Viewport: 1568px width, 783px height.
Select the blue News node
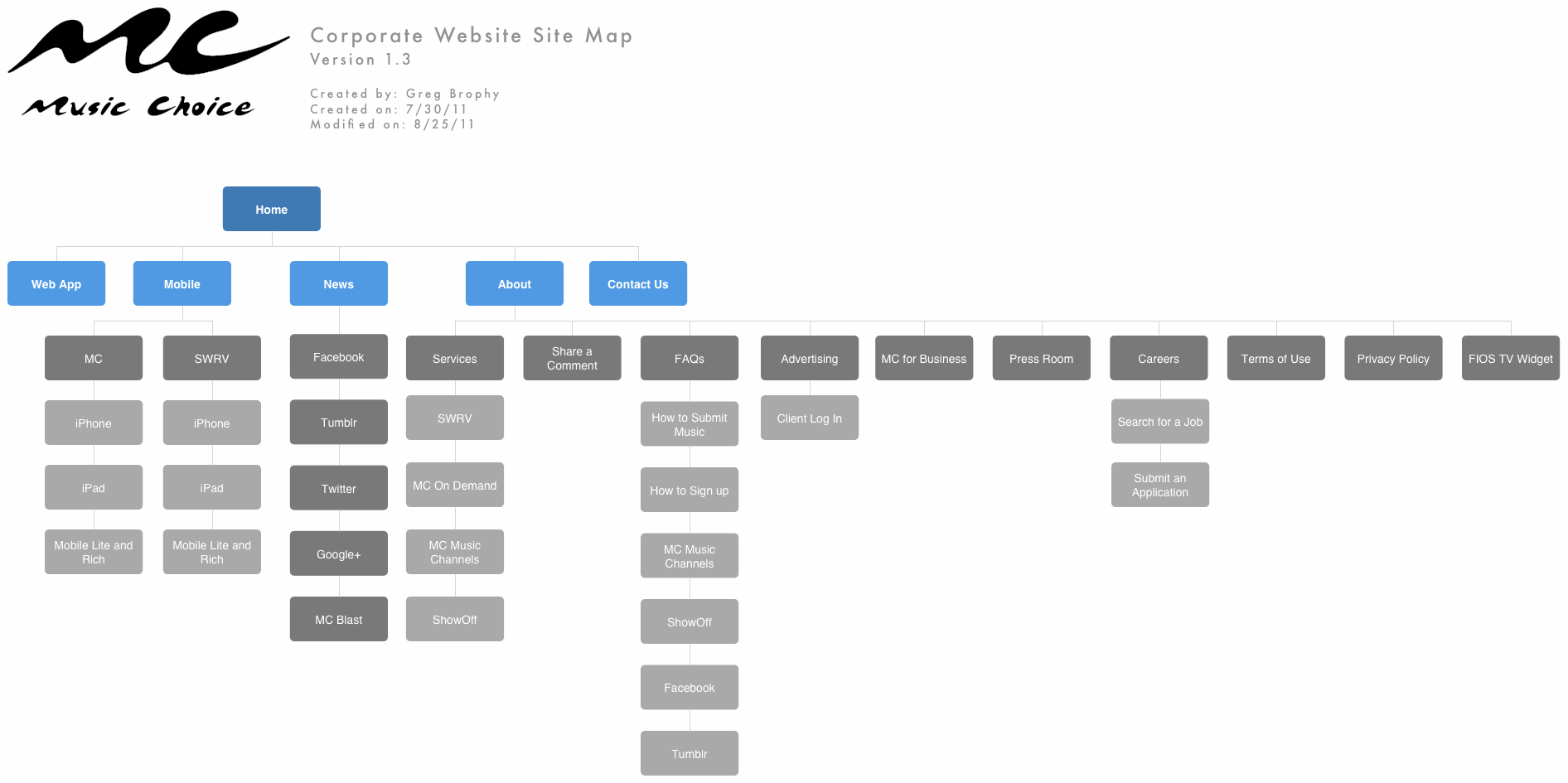[x=339, y=283]
